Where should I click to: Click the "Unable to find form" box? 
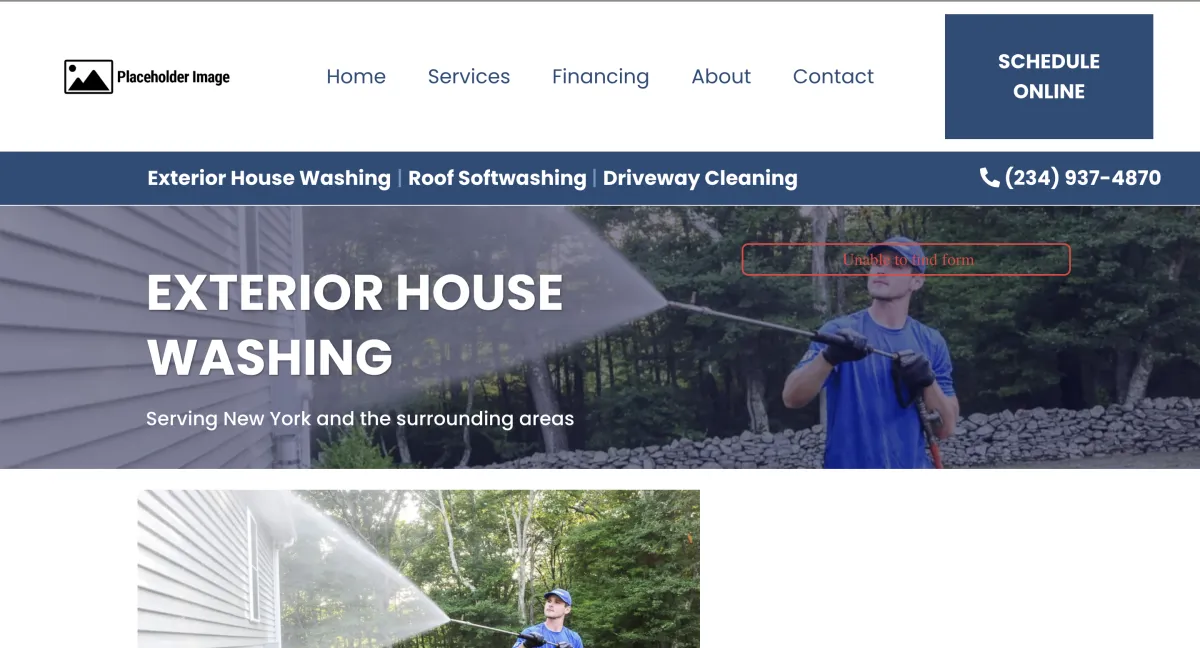[906, 259]
